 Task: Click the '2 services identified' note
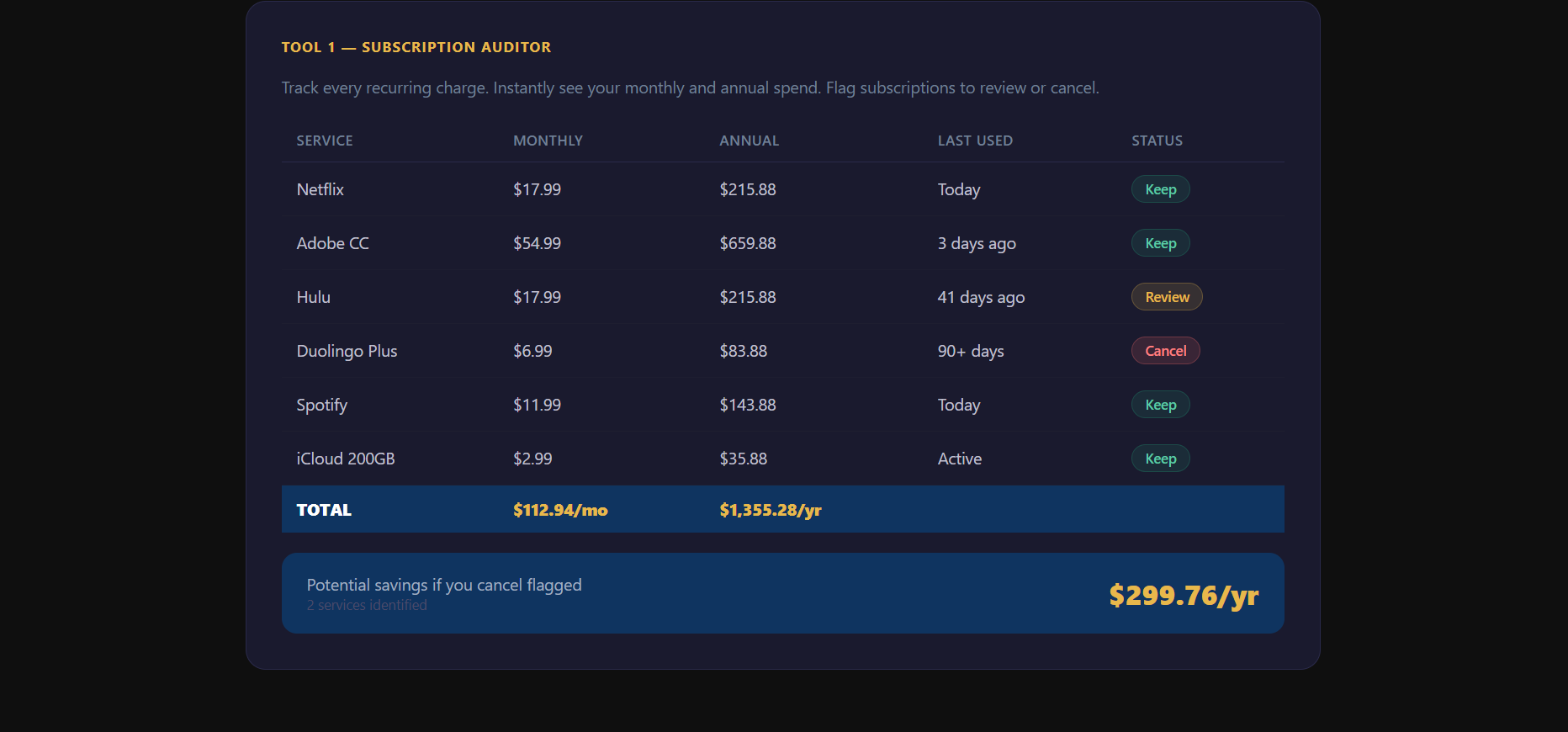point(367,605)
